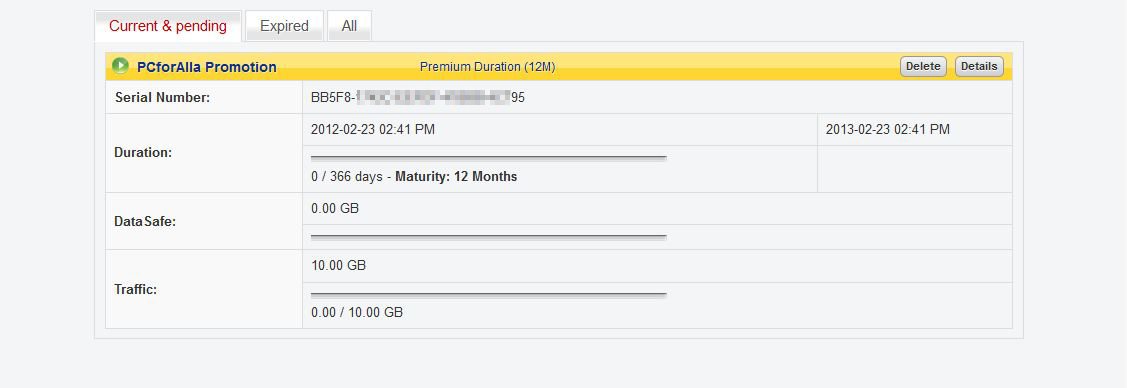Click the serial number value

(x=418, y=97)
